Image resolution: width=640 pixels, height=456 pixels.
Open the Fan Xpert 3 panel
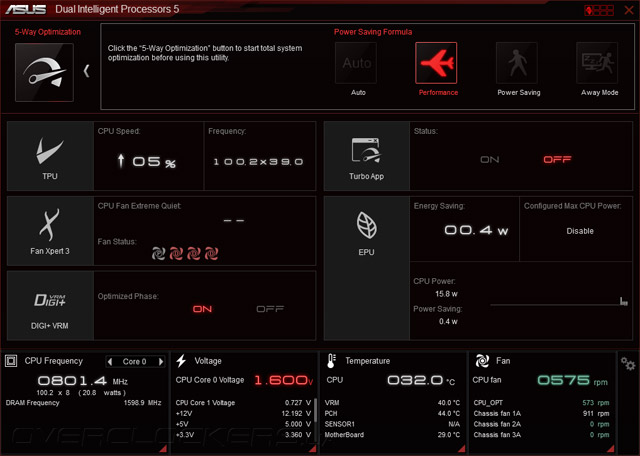pos(50,231)
